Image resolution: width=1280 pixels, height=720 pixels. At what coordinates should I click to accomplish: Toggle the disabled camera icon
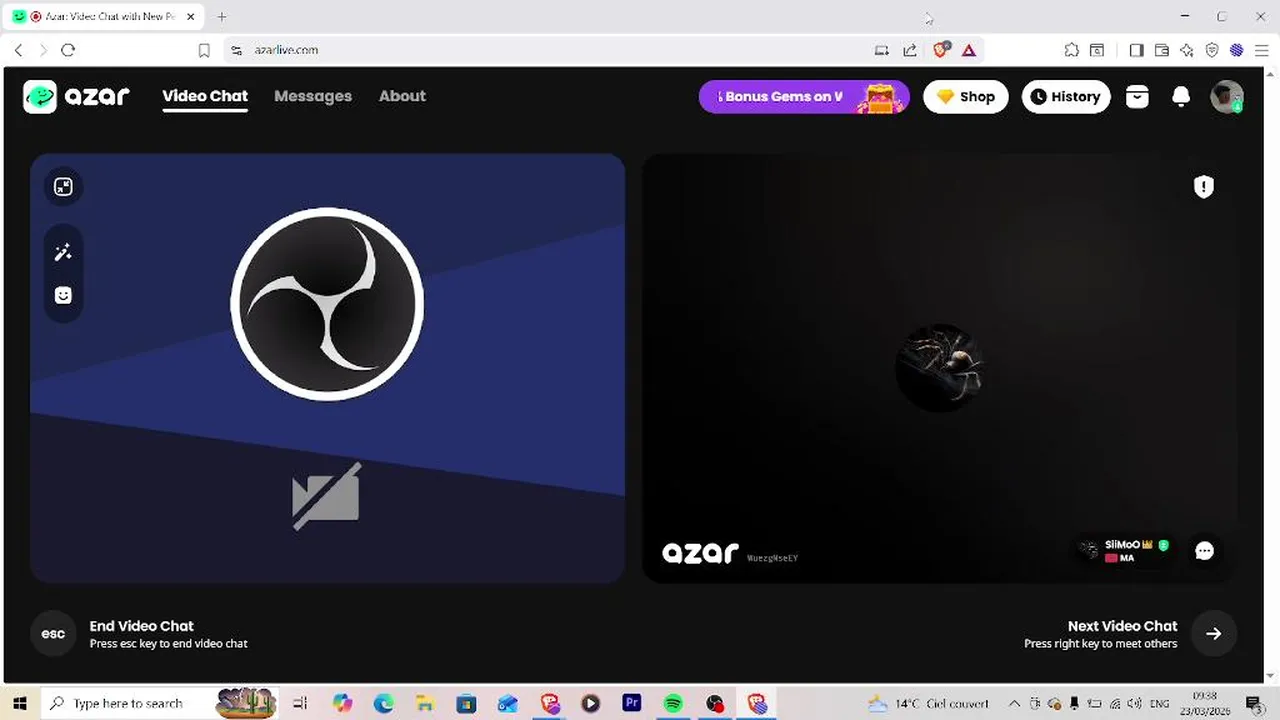(326, 496)
